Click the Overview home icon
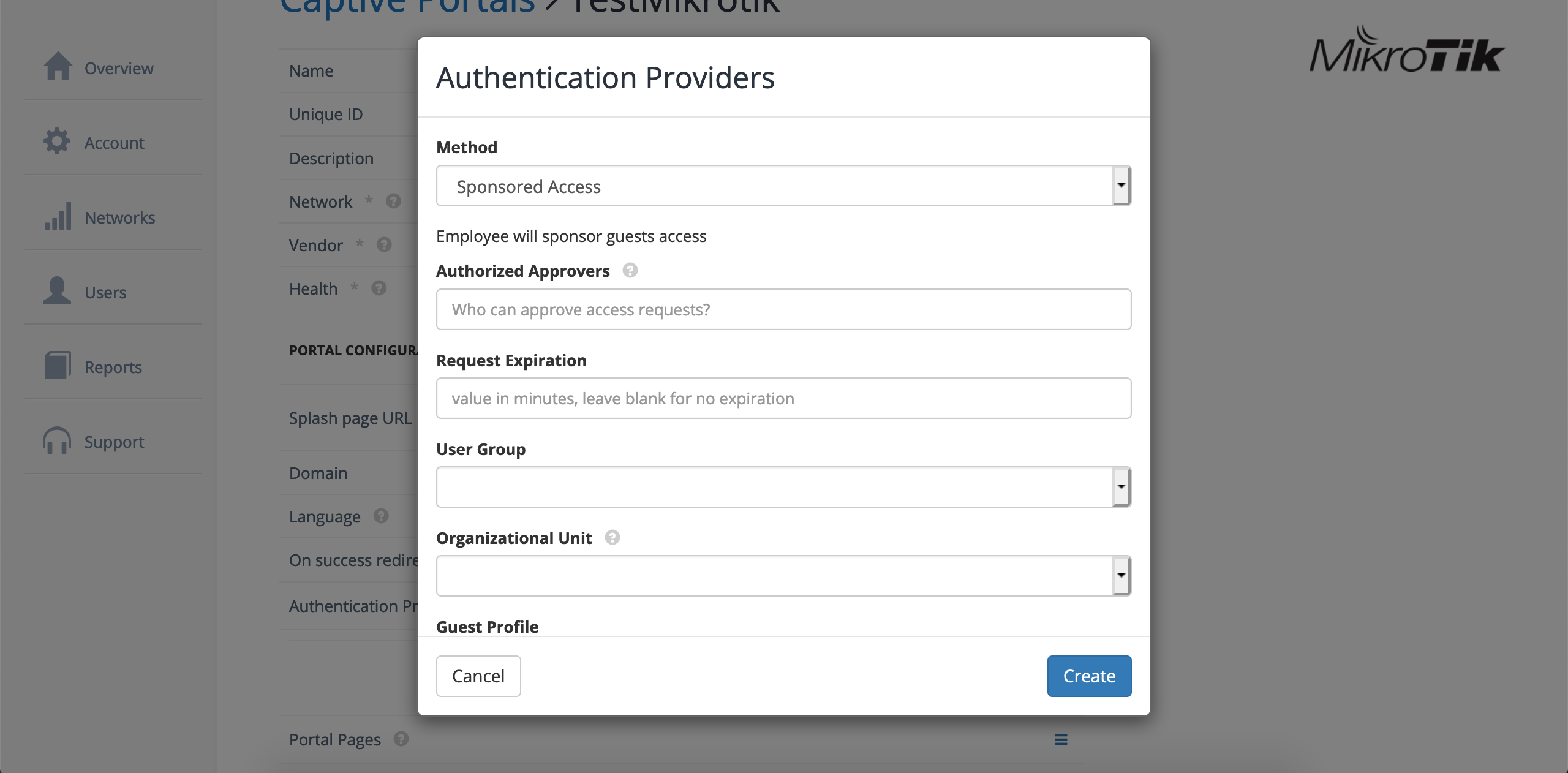This screenshot has height=773, width=1568. pyautogui.click(x=58, y=68)
